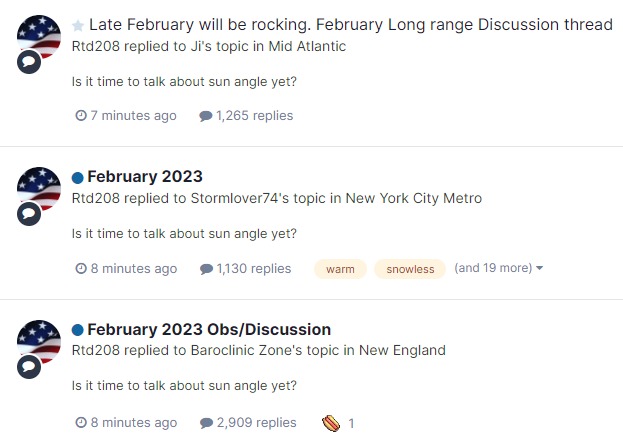Go to the New York City Metro forum
This screenshot has width=623, height=441.
[414, 198]
